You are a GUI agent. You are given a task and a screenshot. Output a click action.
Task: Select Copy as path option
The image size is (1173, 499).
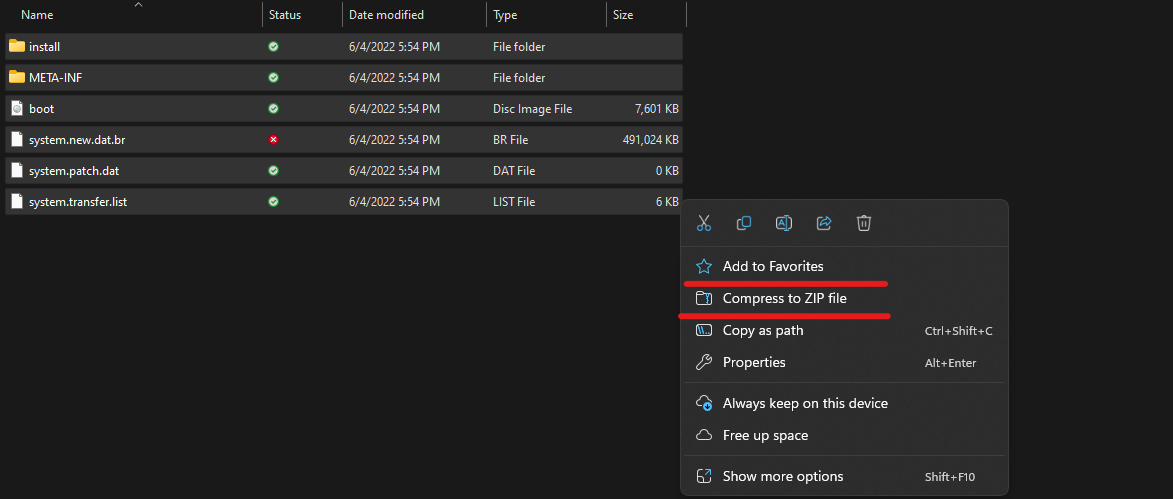(x=763, y=330)
